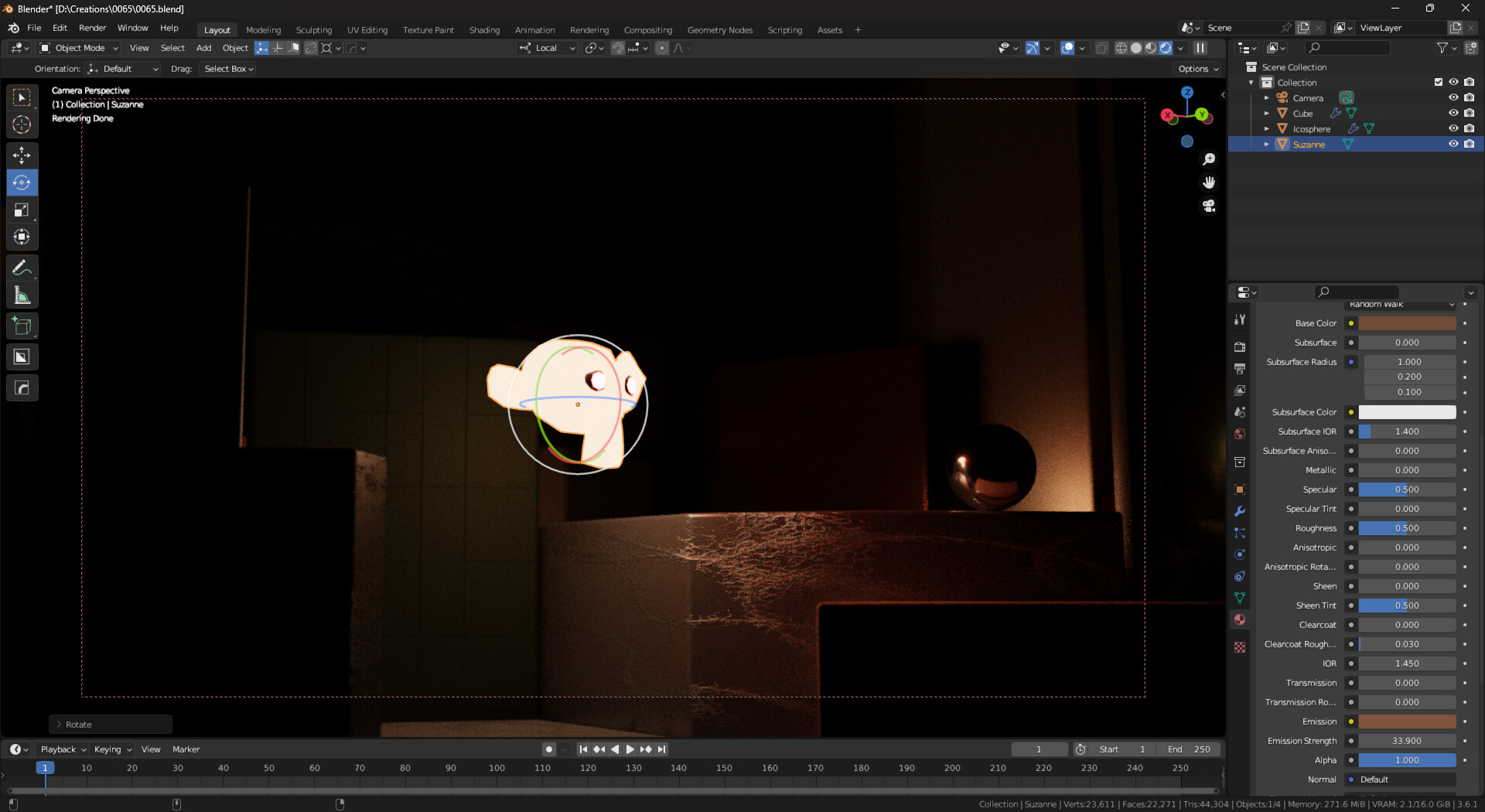This screenshot has width=1485, height=812.
Task: Play the animation forward
Action: [630, 749]
